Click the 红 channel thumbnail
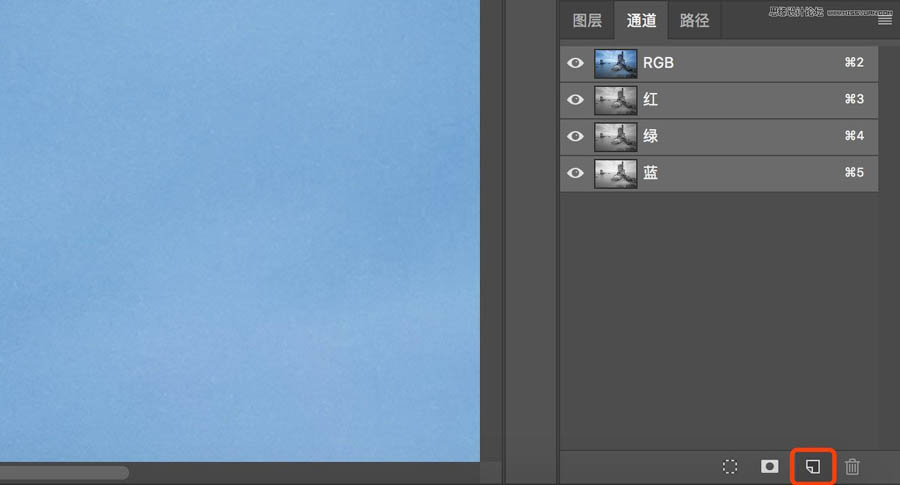900x485 pixels. [x=615, y=100]
